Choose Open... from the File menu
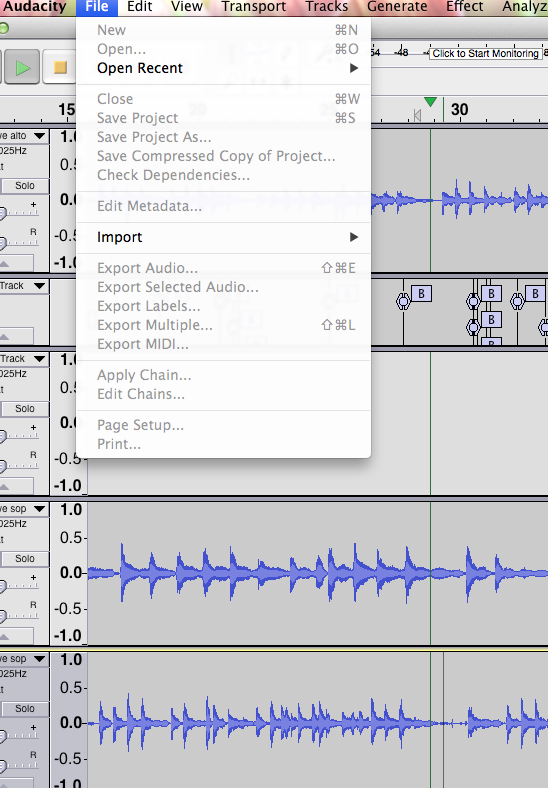Image resolution: width=548 pixels, height=788 pixels. click(223, 49)
